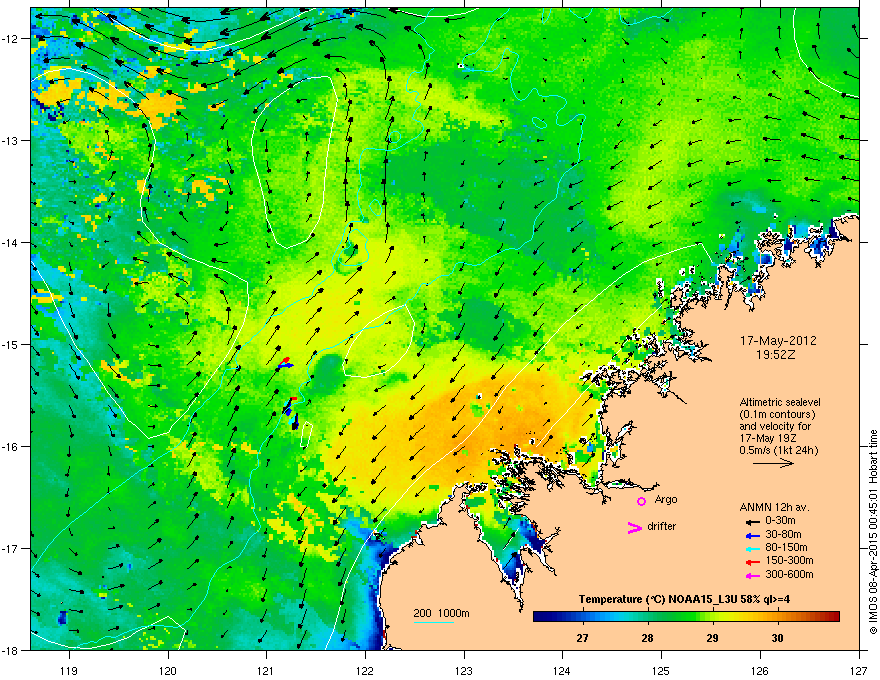
Task: Click the '200 1000m' isobath label
Action: click(441, 613)
